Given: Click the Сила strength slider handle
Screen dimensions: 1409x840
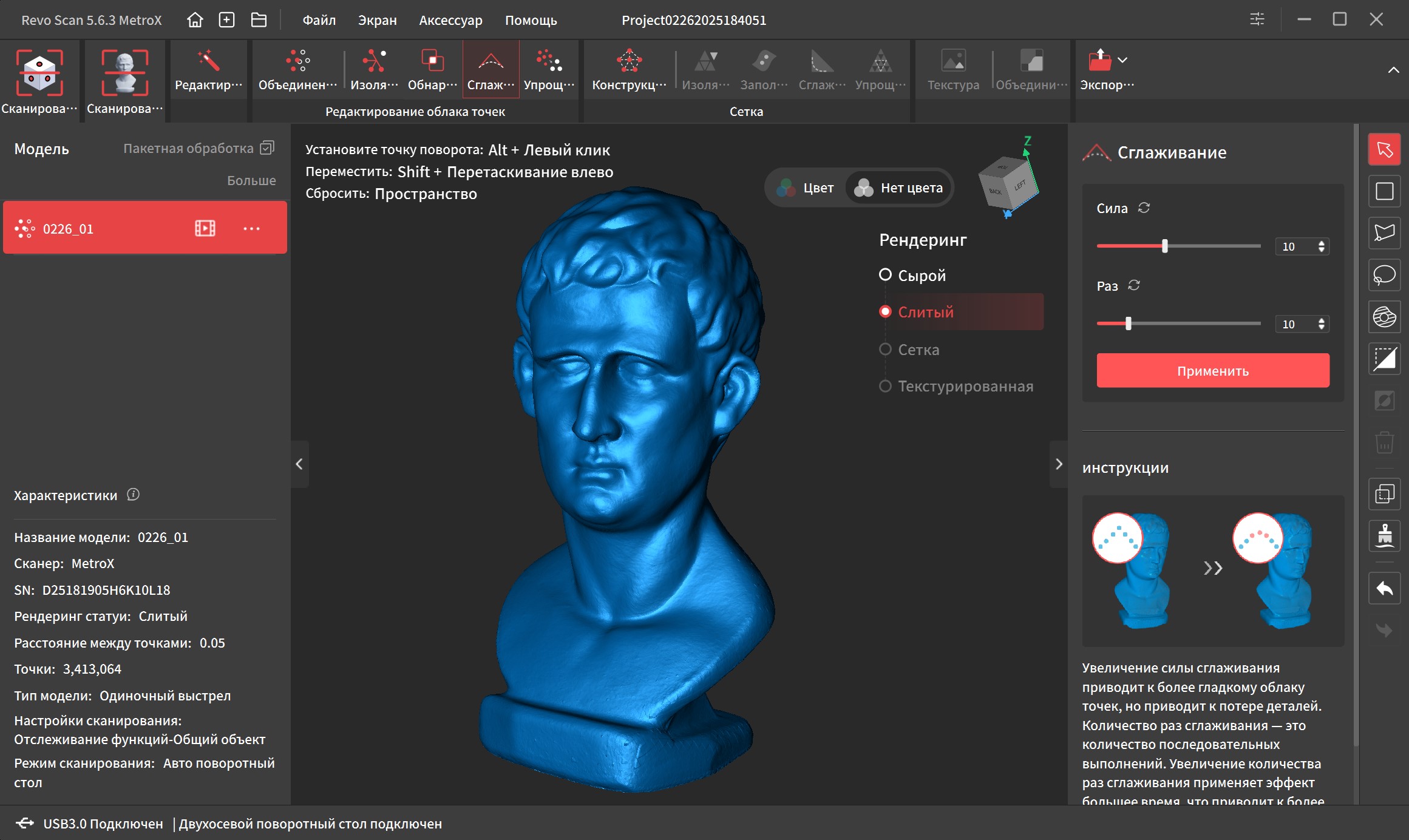Looking at the screenshot, I should pyautogui.click(x=1164, y=246).
